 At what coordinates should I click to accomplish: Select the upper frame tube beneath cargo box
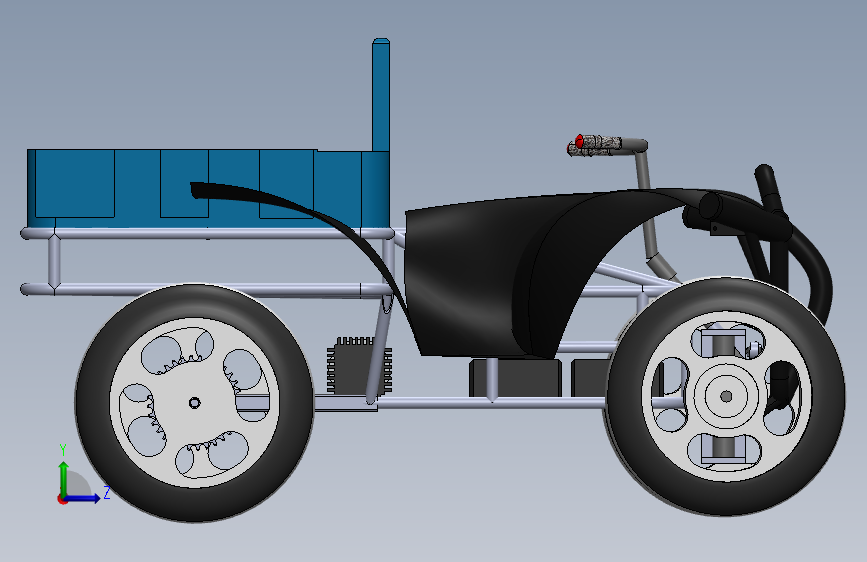click(x=205, y=233)
